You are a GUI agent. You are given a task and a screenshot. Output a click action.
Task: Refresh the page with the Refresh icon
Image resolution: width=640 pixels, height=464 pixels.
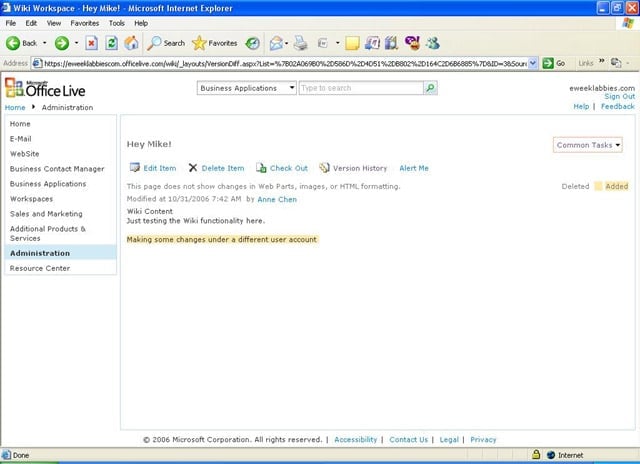[x=111, y=43]
